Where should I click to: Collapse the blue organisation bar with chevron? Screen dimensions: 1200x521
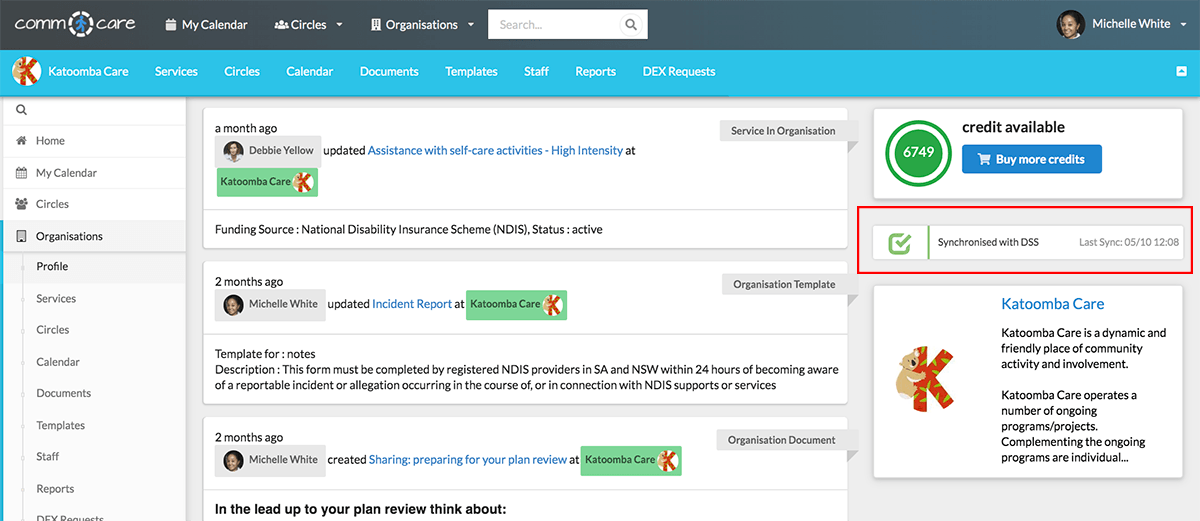[x=1181, y=71]
